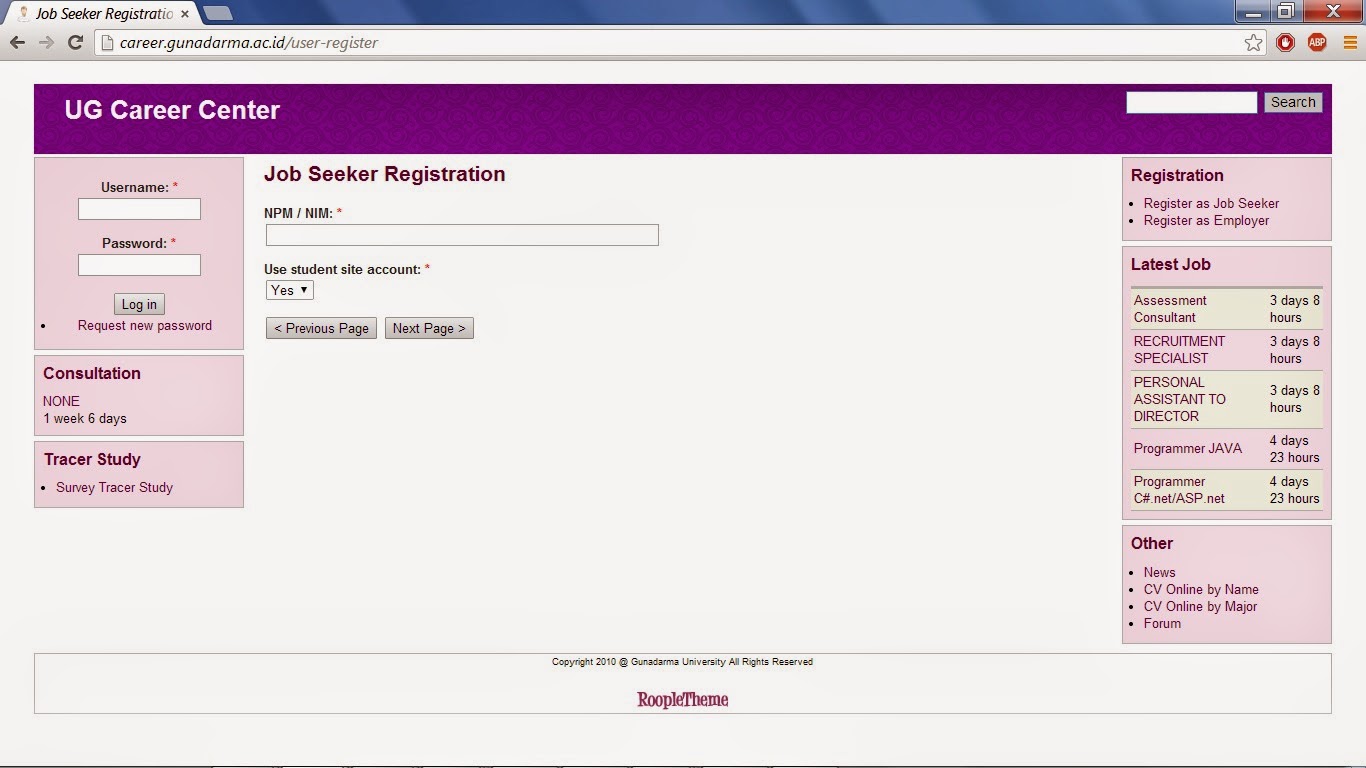Click the Latest Job heading
Image resolution: width=1366 pixels, height=768 pixels.
point(1171,265)
